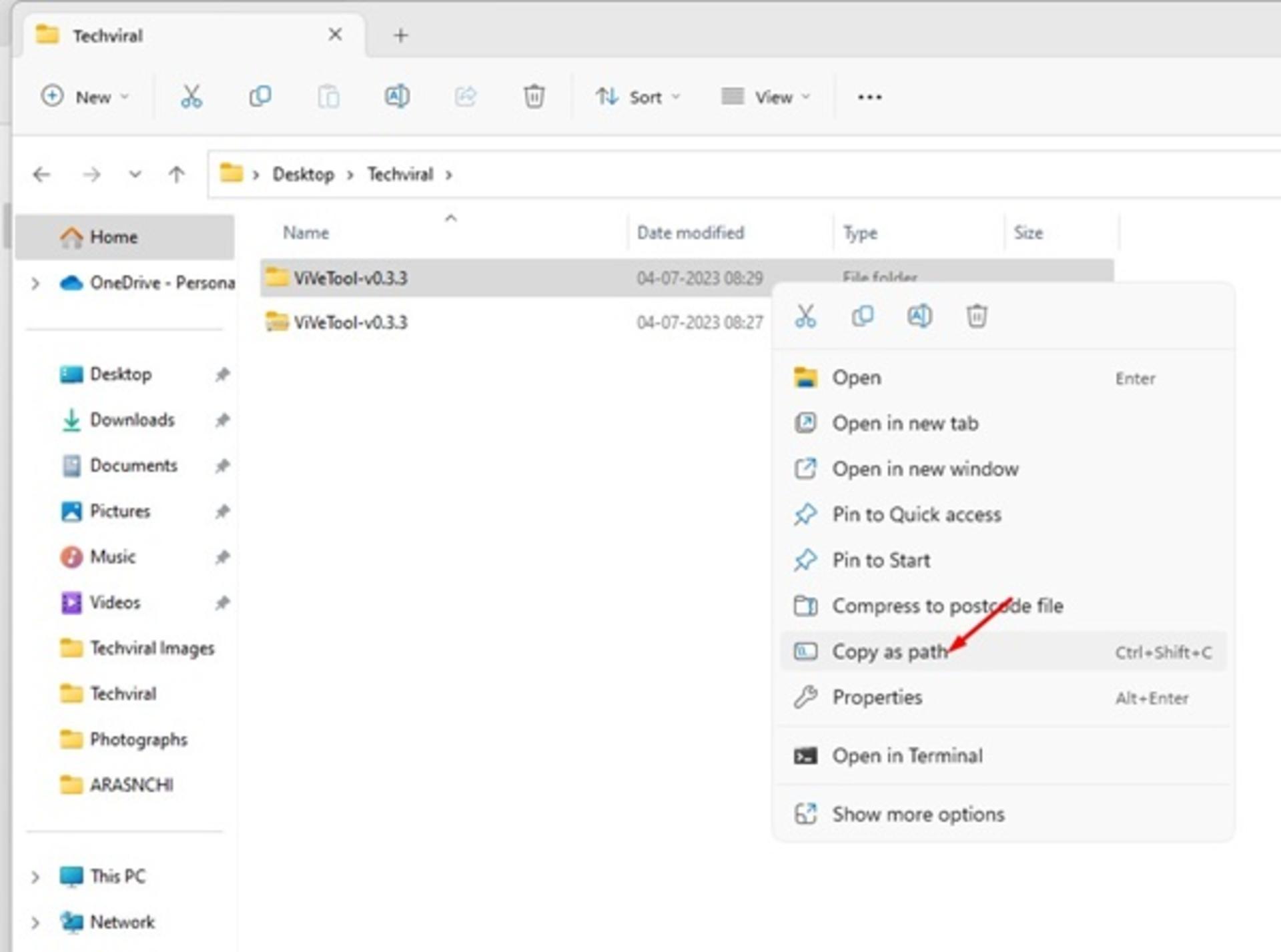Viewport: 1281px width, 952px height.
Task: Open the See more ellipsis menu
Action: [x=869, y=97]
